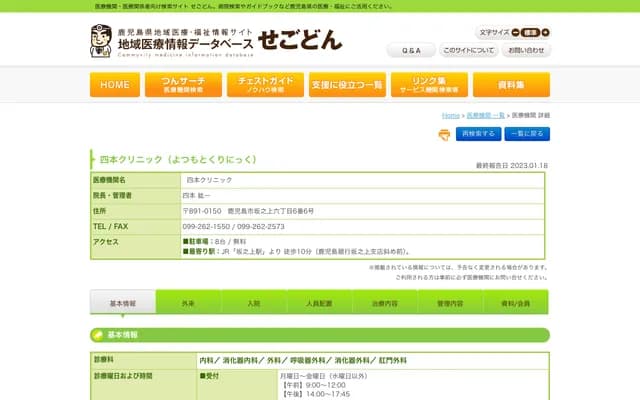Click the ■受付 cell
The height and width of the screenshot is (400, 640).
coord(209,376)
